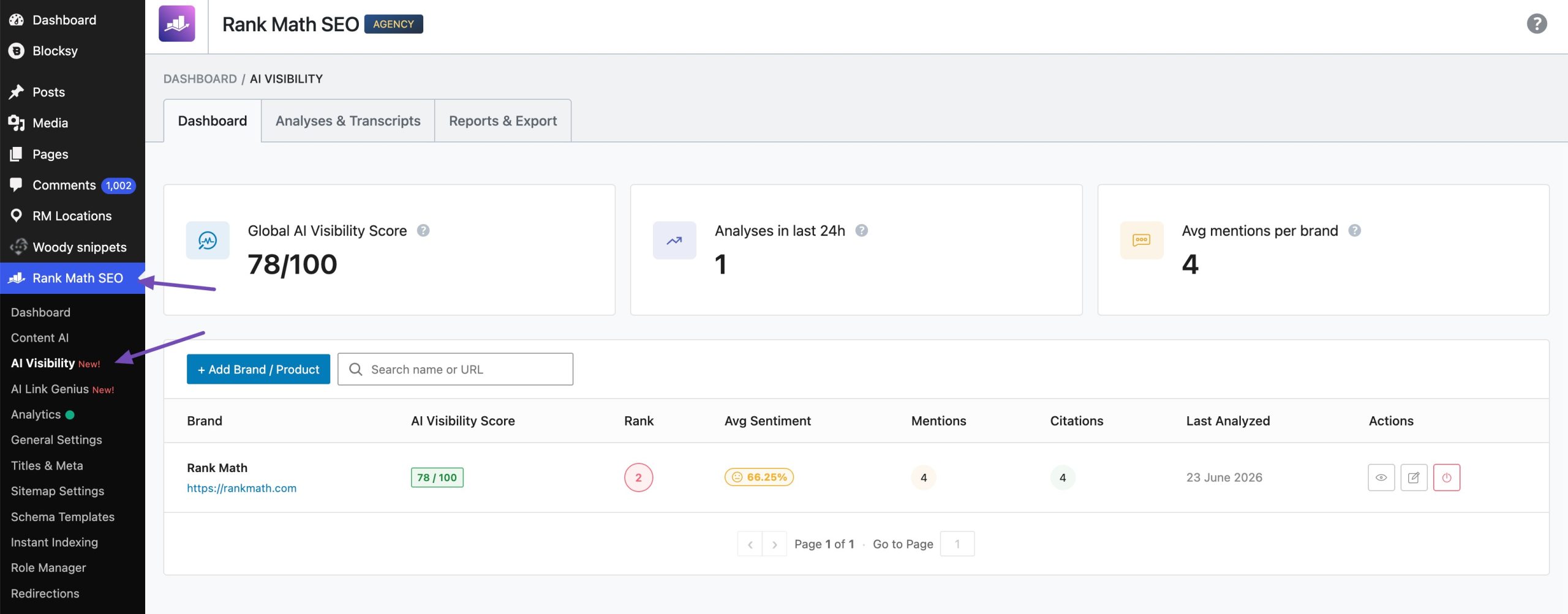
Task: Open Schema Templates submenu item
Action: (62, 517)
